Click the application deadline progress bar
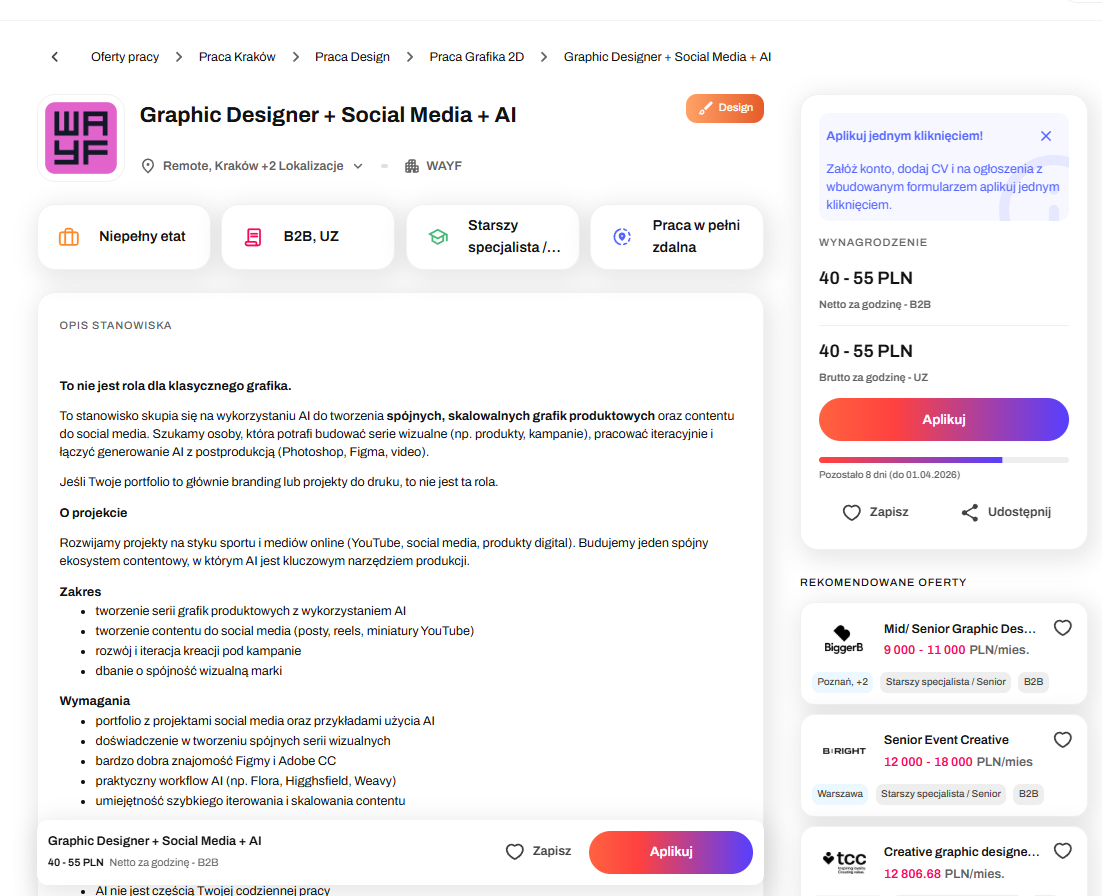Image resolution: width=1102 pixels, height=896 pixels. point(943,460)
